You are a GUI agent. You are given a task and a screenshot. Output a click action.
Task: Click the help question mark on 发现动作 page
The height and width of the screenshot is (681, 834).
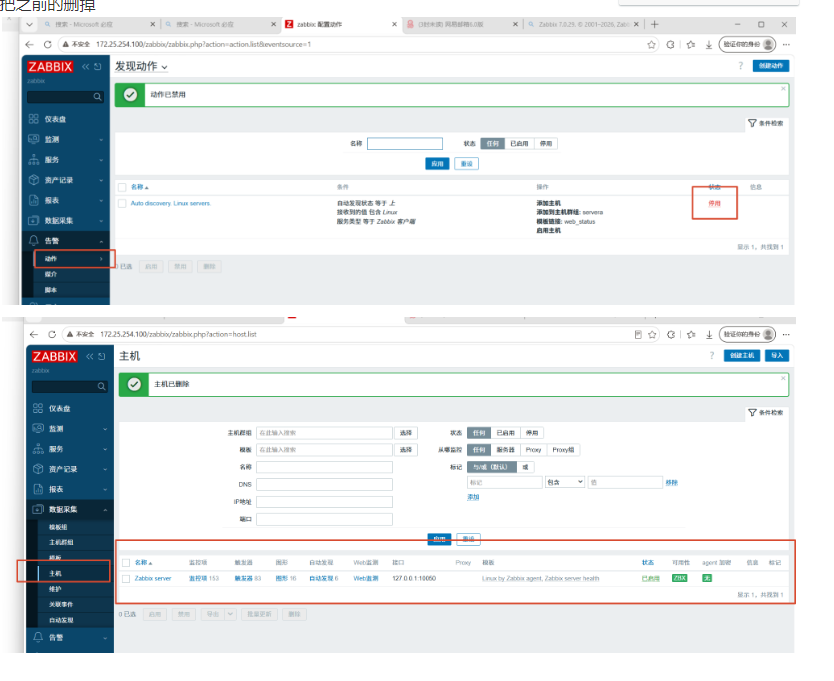pos(740,66)
